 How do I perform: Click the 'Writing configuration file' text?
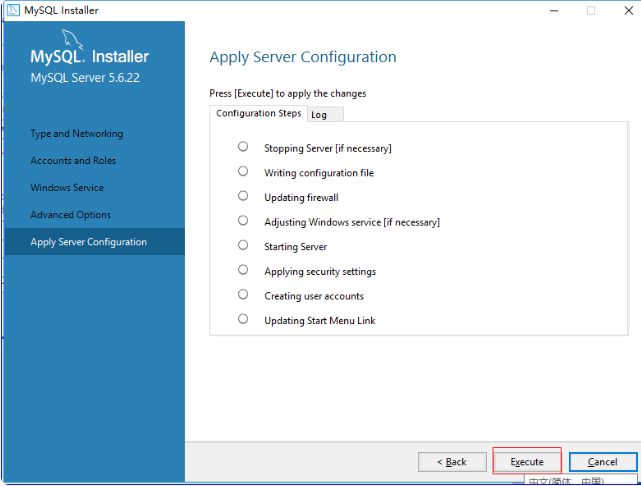319,173
